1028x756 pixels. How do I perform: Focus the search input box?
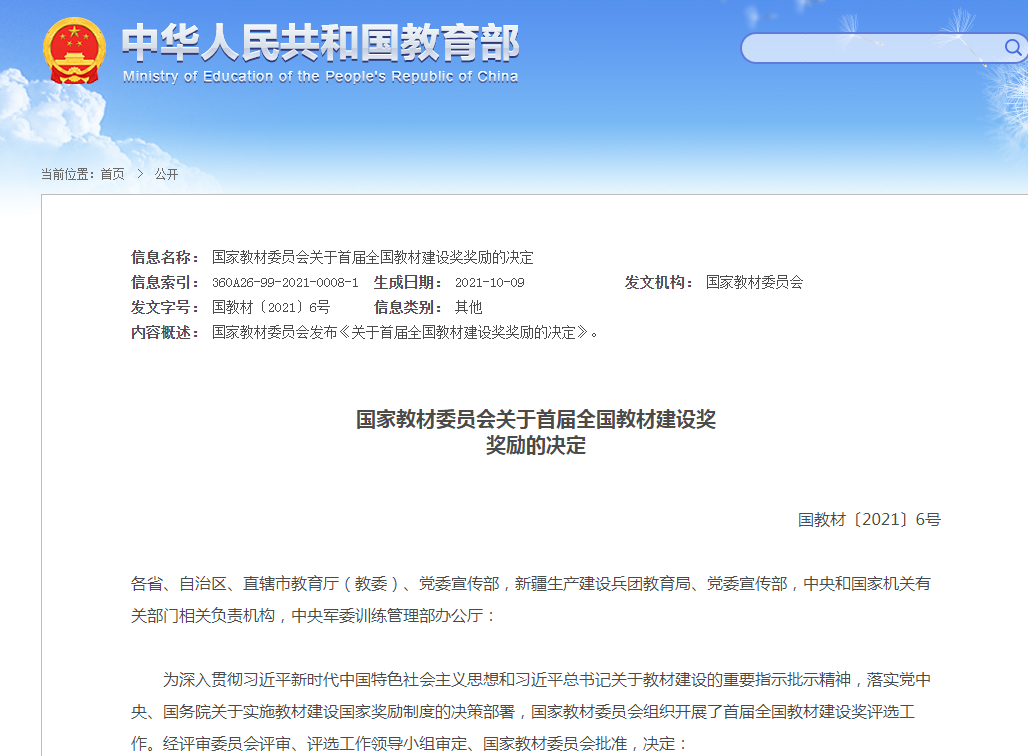click(870, 48)
